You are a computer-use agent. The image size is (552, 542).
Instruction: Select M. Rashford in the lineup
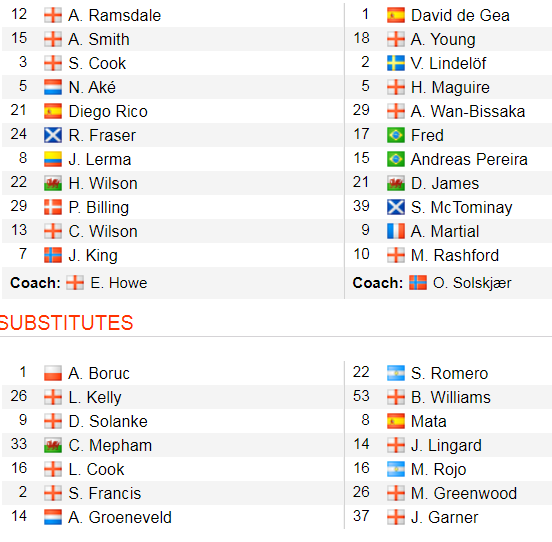point(455,255)
